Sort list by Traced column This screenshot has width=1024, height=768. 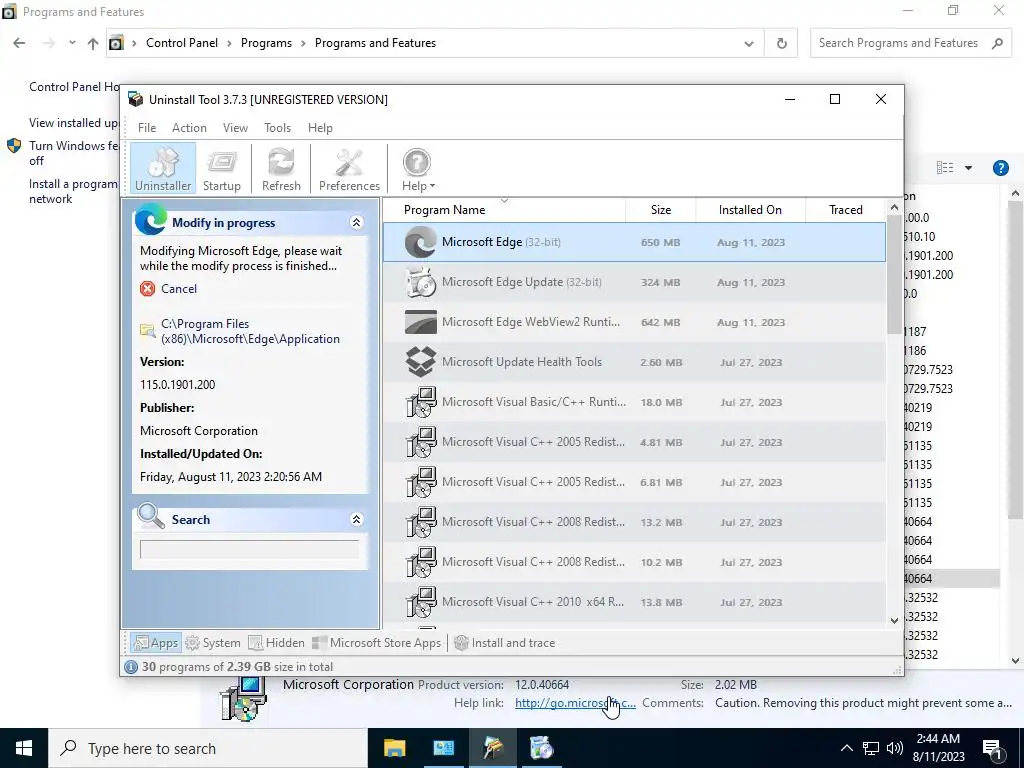click(845, 210)
